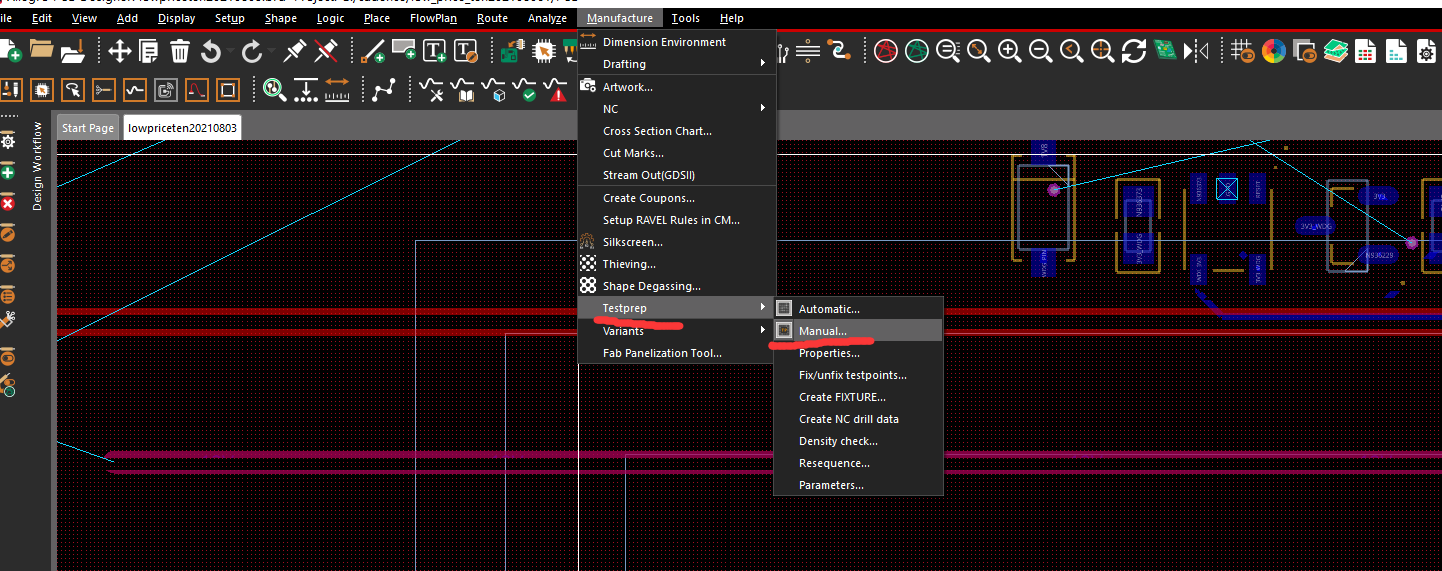Viewport: 1442px width, 571px height.
Task: Click the DRC update checkmark icon
Action: [529, 91]
